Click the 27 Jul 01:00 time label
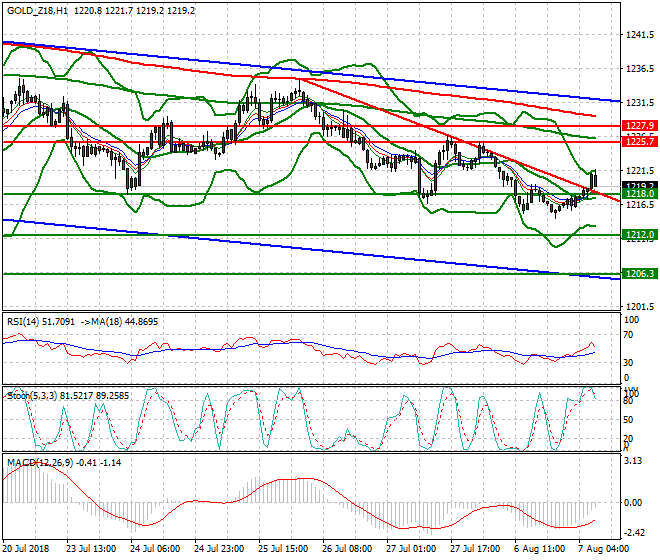Image resolution: width=660 pixels, height=560 pixels. [x=411, y=549]
